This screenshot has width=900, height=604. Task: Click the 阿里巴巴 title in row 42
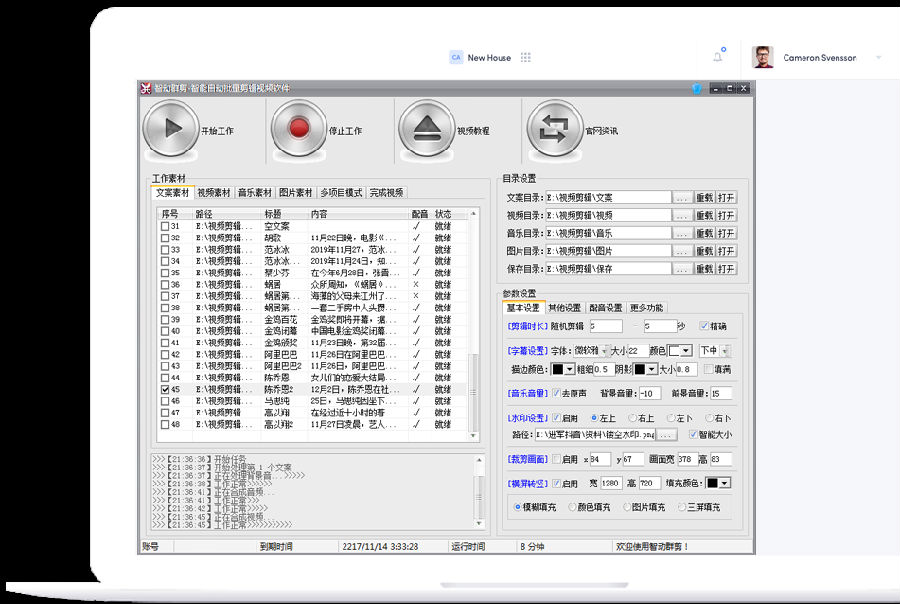(x=281, y=354)
